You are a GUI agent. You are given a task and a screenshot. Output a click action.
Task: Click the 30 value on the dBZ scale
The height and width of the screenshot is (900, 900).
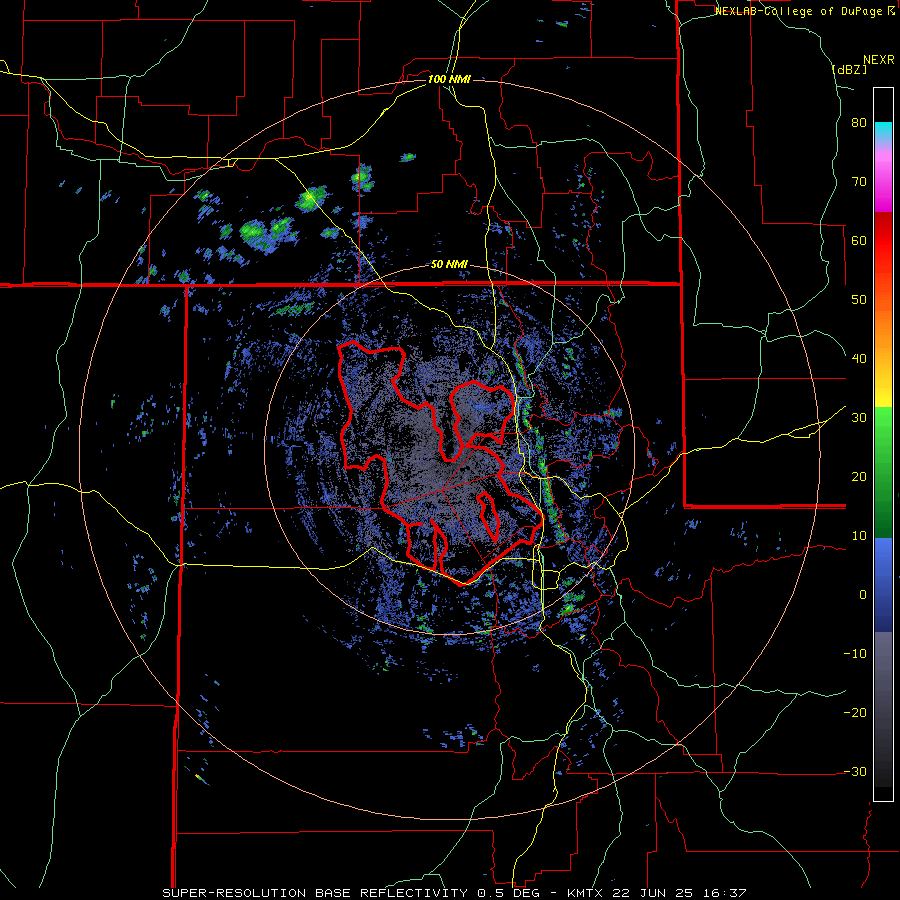point(859,418)
